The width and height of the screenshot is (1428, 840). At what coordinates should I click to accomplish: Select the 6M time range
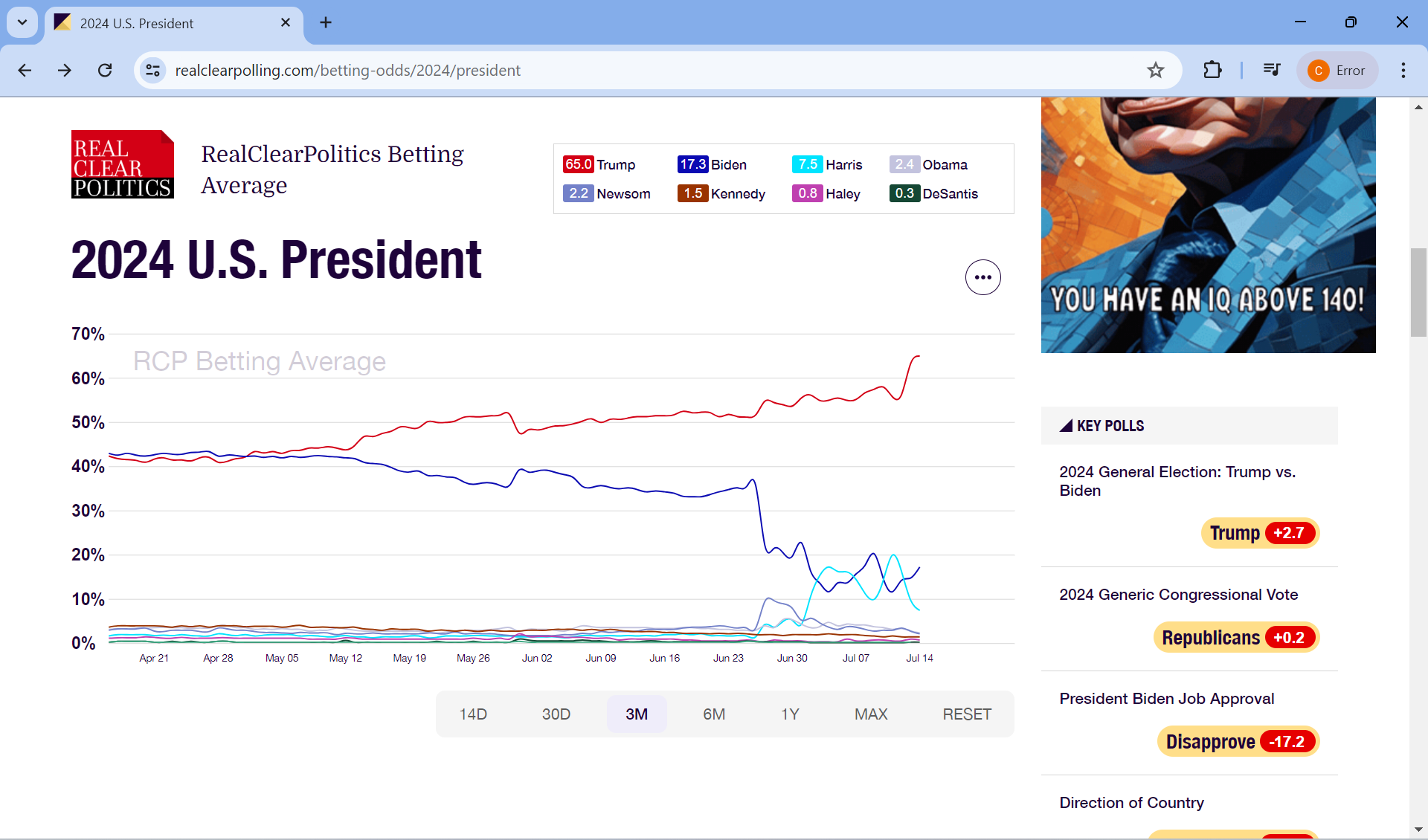click(x=714, y=714)
